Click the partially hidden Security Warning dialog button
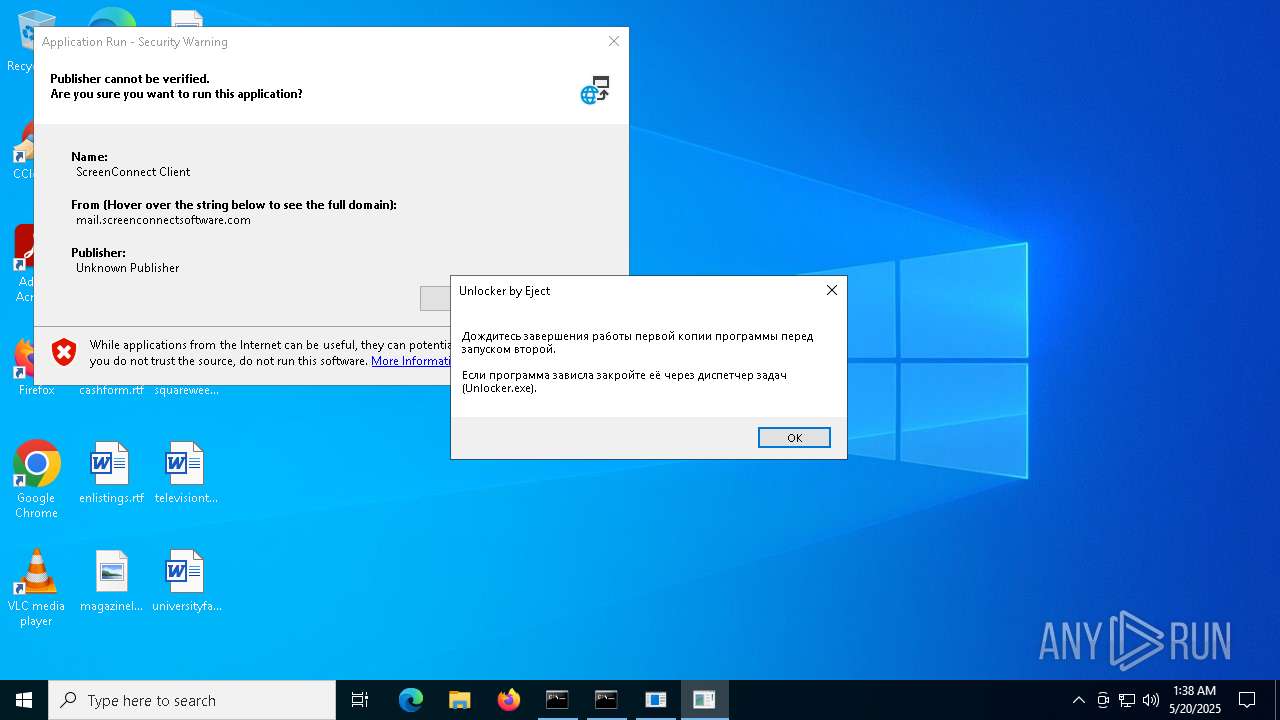This screenshot has height=720, width=1280. coord(435,298)
